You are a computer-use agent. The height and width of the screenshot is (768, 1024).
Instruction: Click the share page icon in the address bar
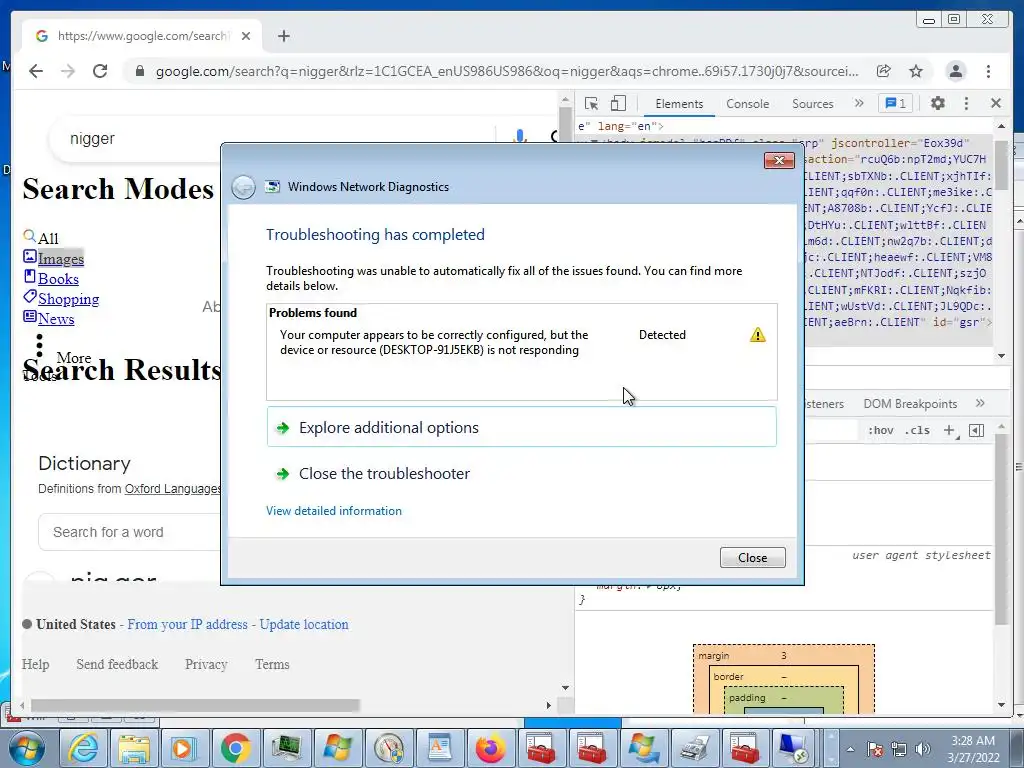(x=884, y=71)
